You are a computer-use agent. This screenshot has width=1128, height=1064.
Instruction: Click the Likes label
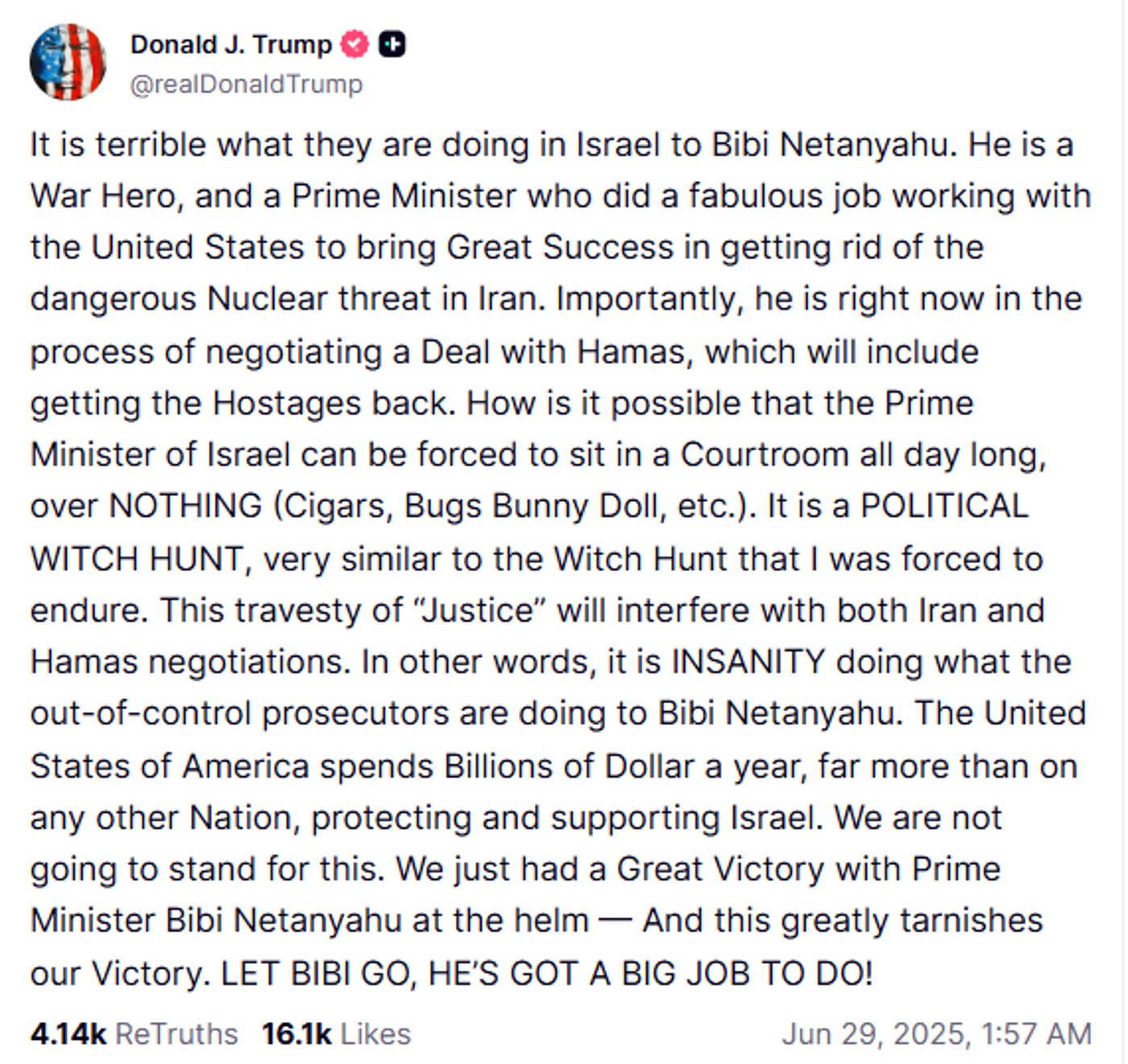pyautogui.click(x=375, y=1033)
